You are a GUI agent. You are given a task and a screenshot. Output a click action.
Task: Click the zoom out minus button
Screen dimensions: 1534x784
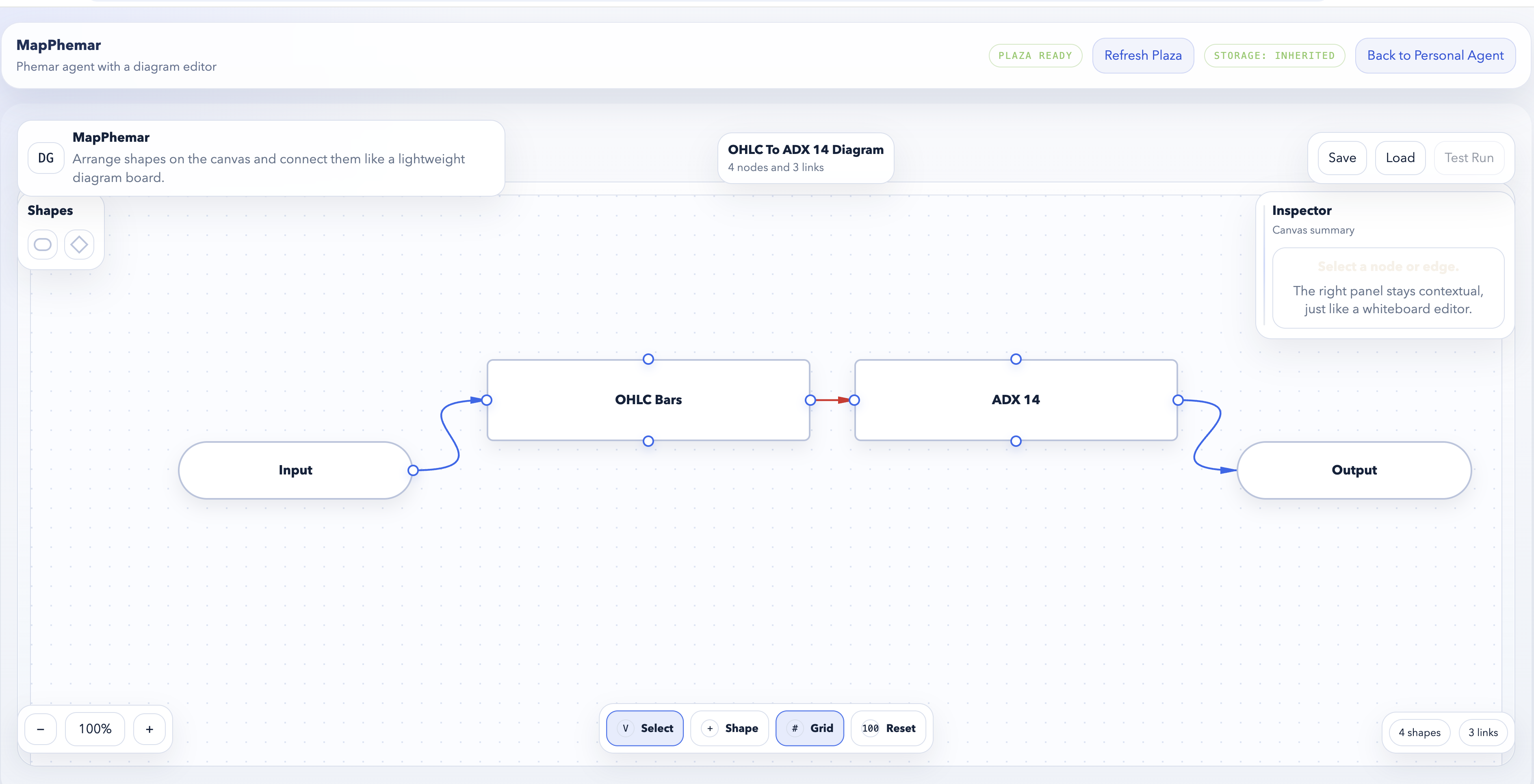tap(41, 729)
